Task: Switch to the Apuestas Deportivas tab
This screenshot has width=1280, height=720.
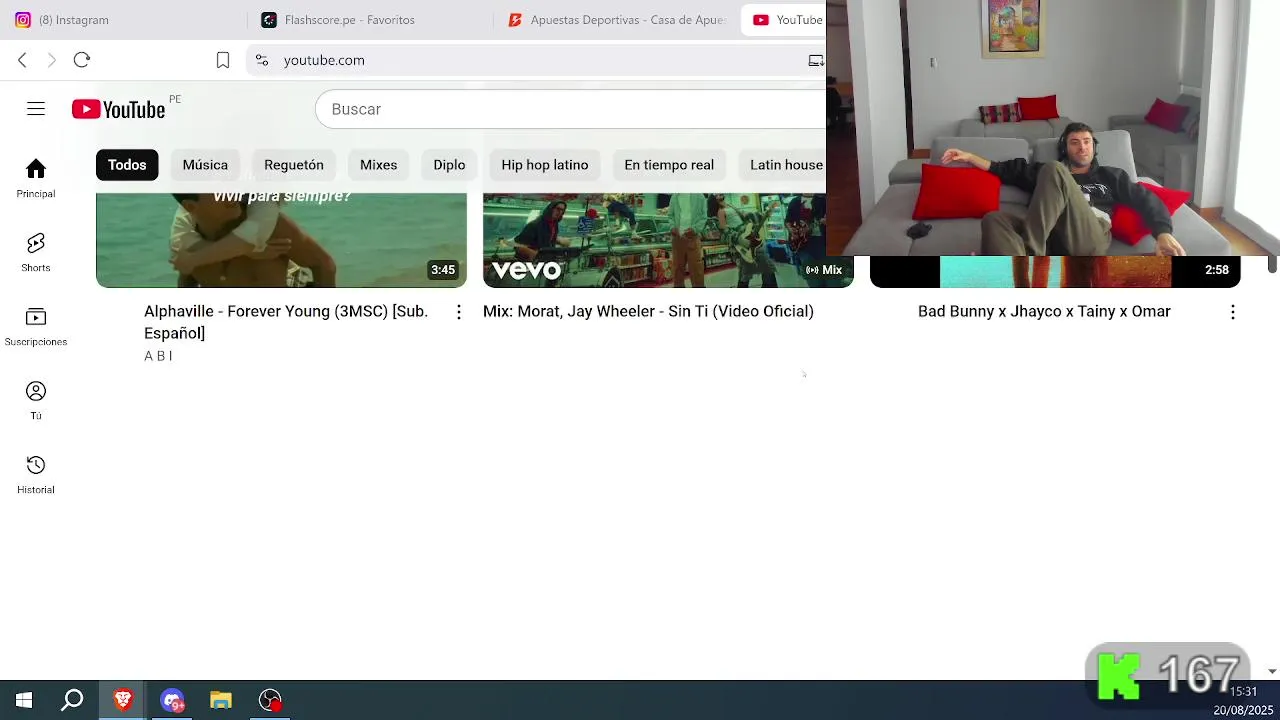Action: [616, 20]
